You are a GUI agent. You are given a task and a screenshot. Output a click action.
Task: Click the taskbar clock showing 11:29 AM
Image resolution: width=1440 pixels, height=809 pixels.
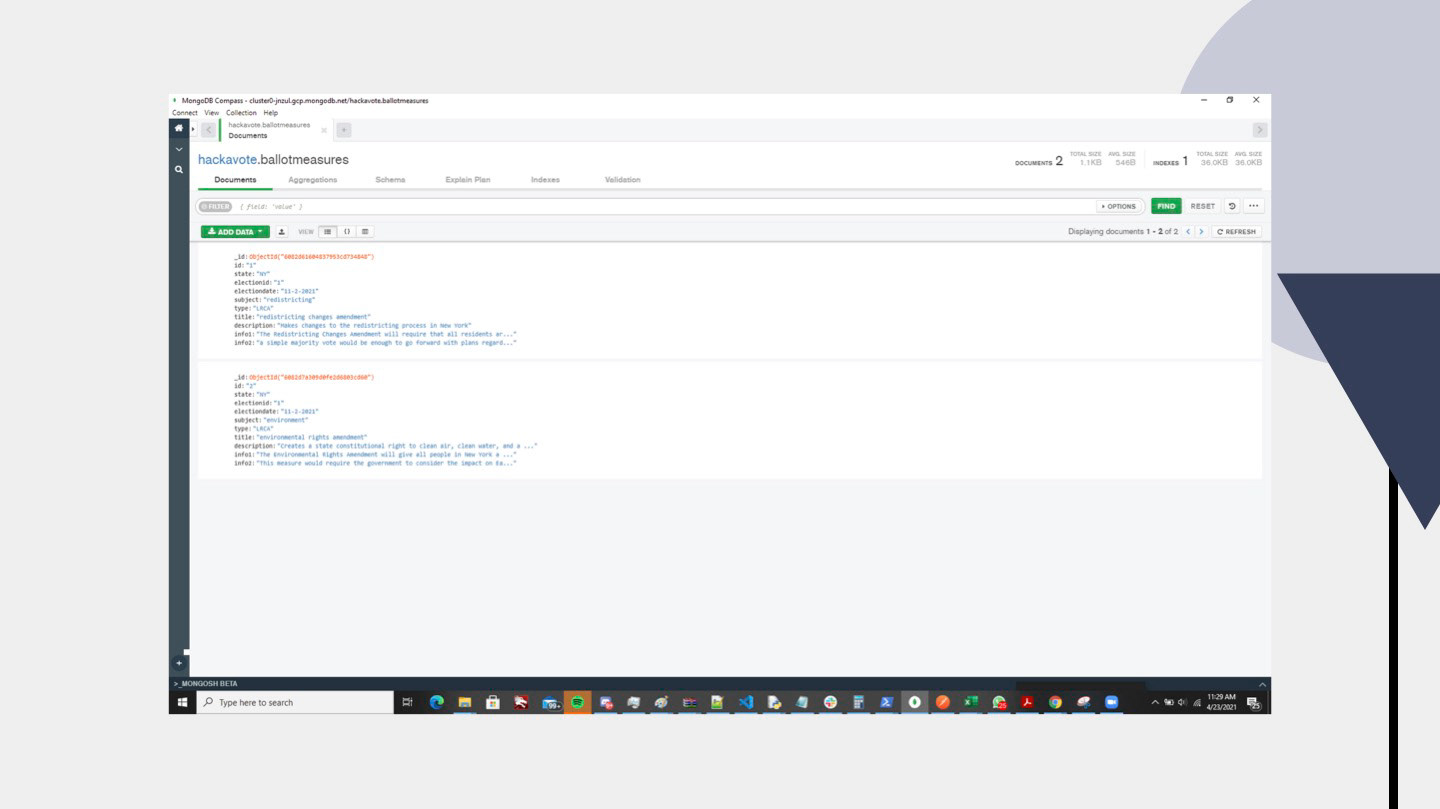pos(1222,703)
